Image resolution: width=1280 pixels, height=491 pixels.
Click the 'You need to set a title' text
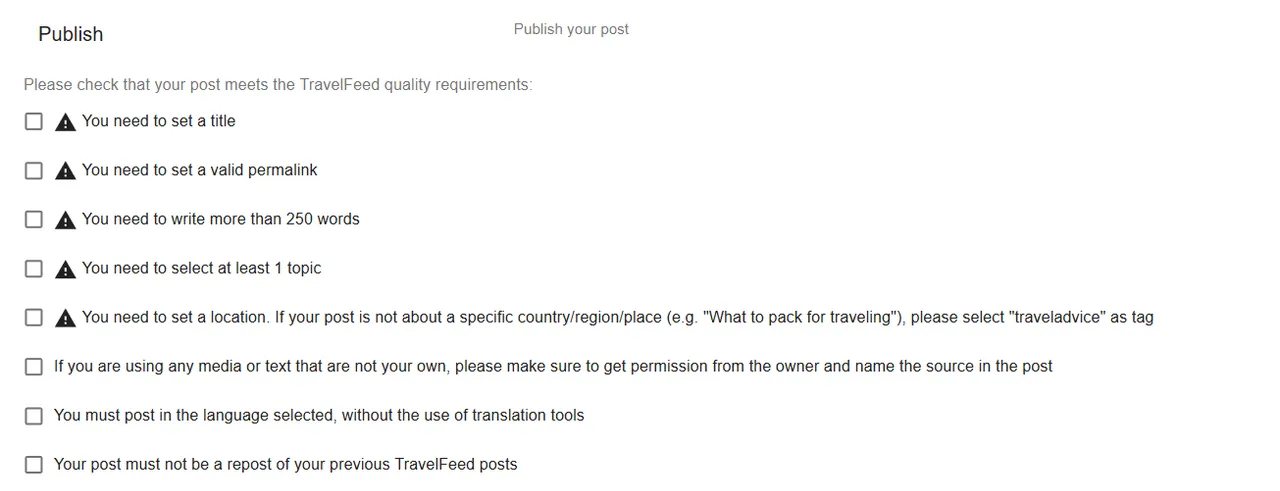[158, 121]
